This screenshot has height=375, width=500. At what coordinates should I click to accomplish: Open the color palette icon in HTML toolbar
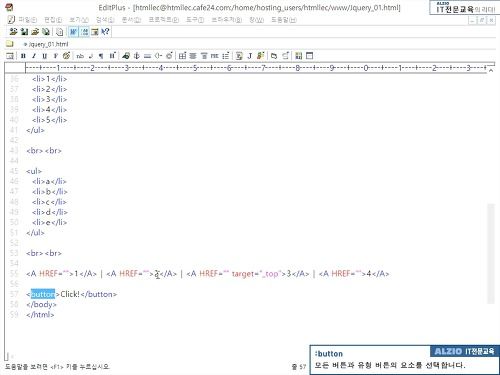coord(66,56)
